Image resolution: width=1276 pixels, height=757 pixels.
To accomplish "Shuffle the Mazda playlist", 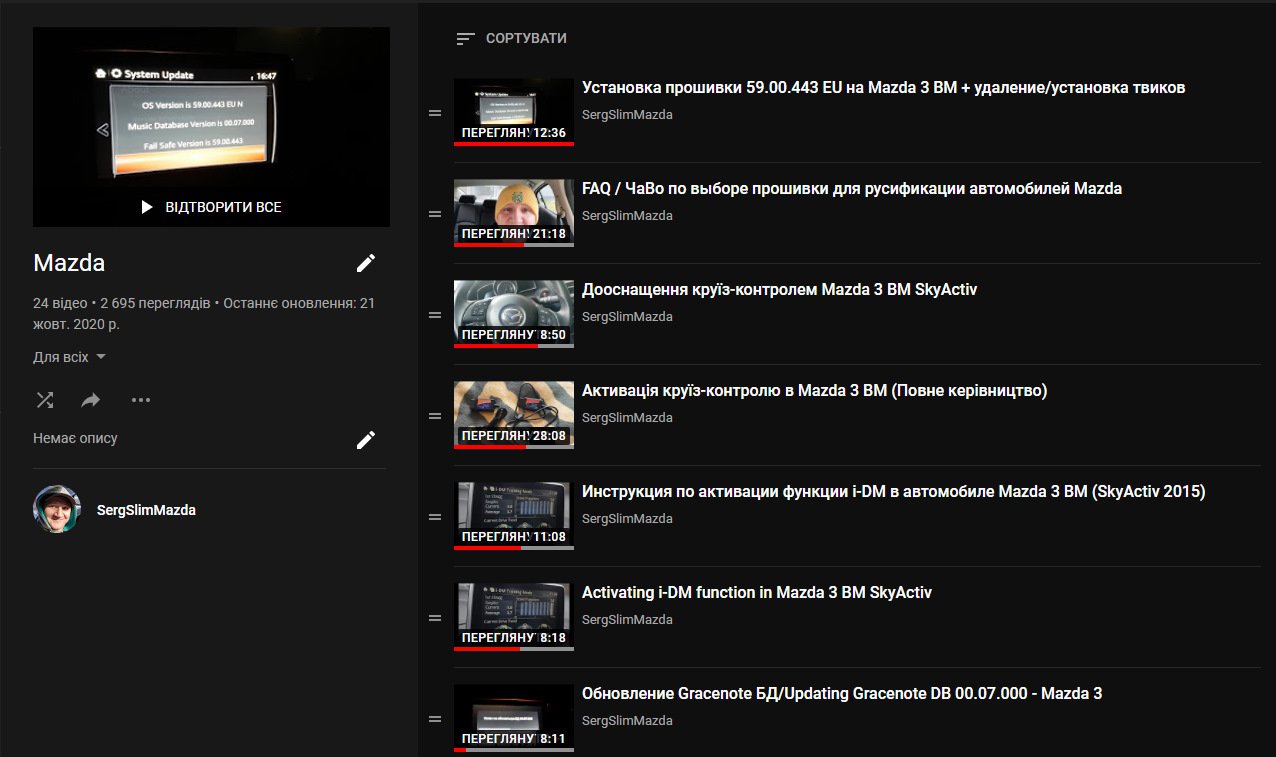I will pyautogui.click(x=45, y=400).
